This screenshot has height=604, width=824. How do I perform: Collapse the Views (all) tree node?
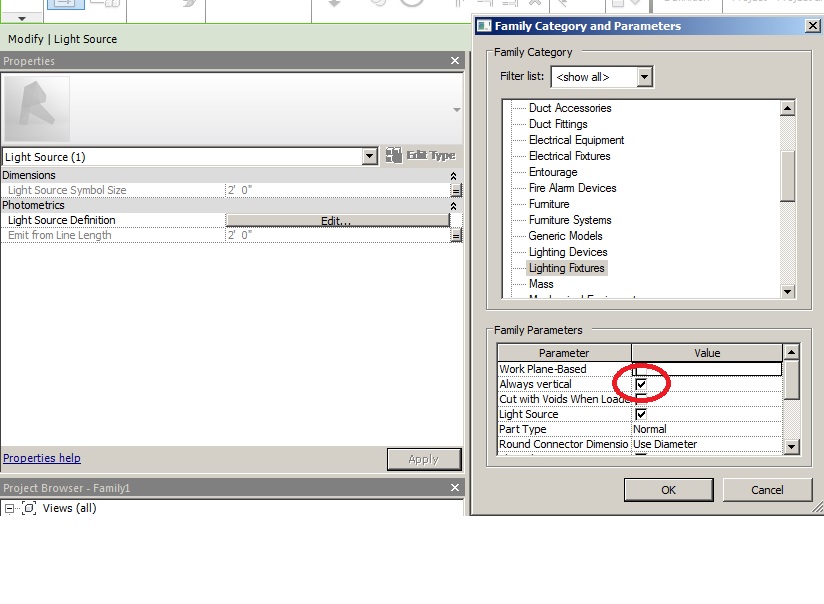[x=9, y=508]
